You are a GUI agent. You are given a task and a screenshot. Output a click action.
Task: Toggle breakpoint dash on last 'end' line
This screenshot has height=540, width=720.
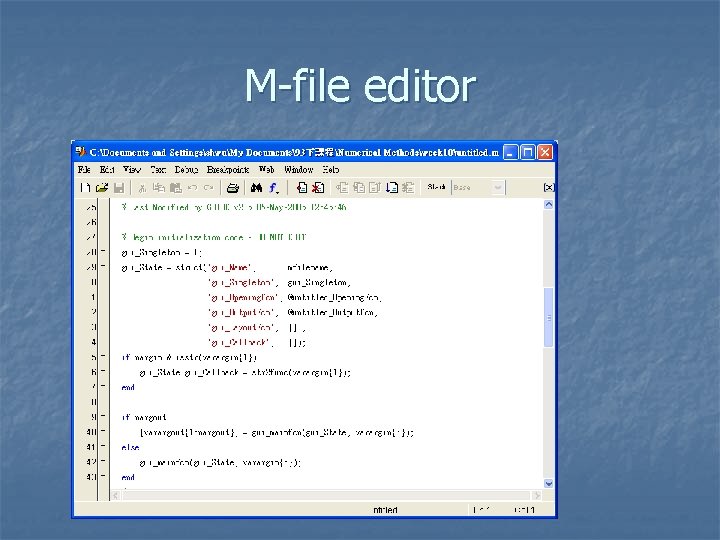103,477
